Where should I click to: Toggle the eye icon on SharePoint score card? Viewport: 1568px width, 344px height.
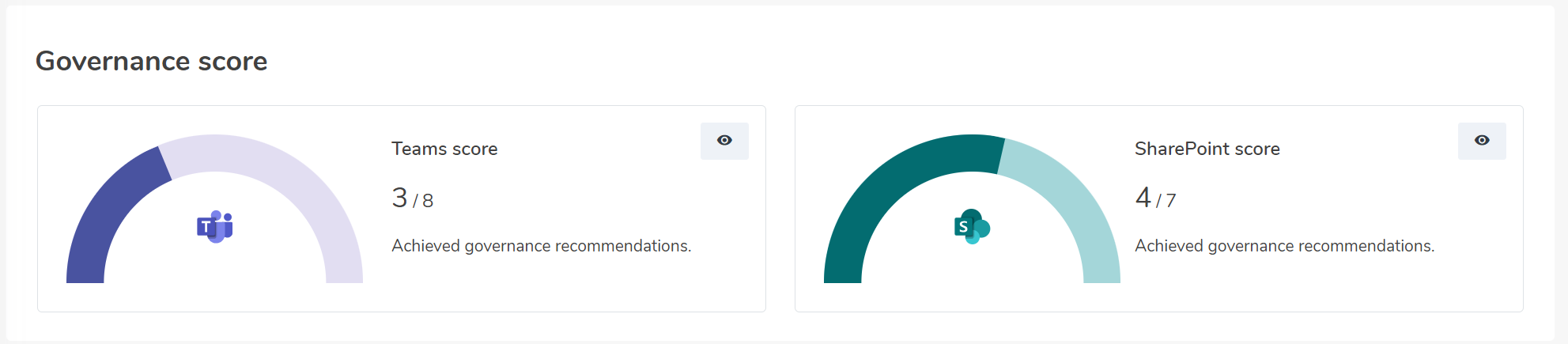pyautogui.click(x=1482, y=141)
